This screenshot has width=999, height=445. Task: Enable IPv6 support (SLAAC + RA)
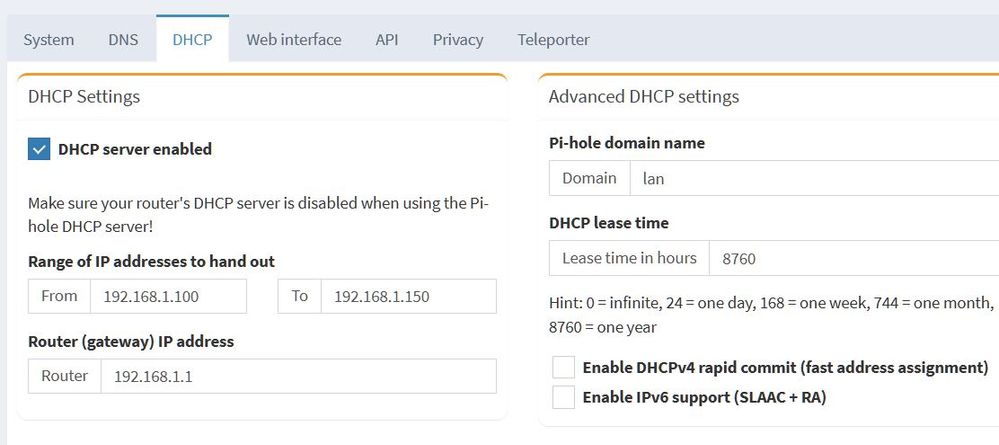click(x=564, y=397)
